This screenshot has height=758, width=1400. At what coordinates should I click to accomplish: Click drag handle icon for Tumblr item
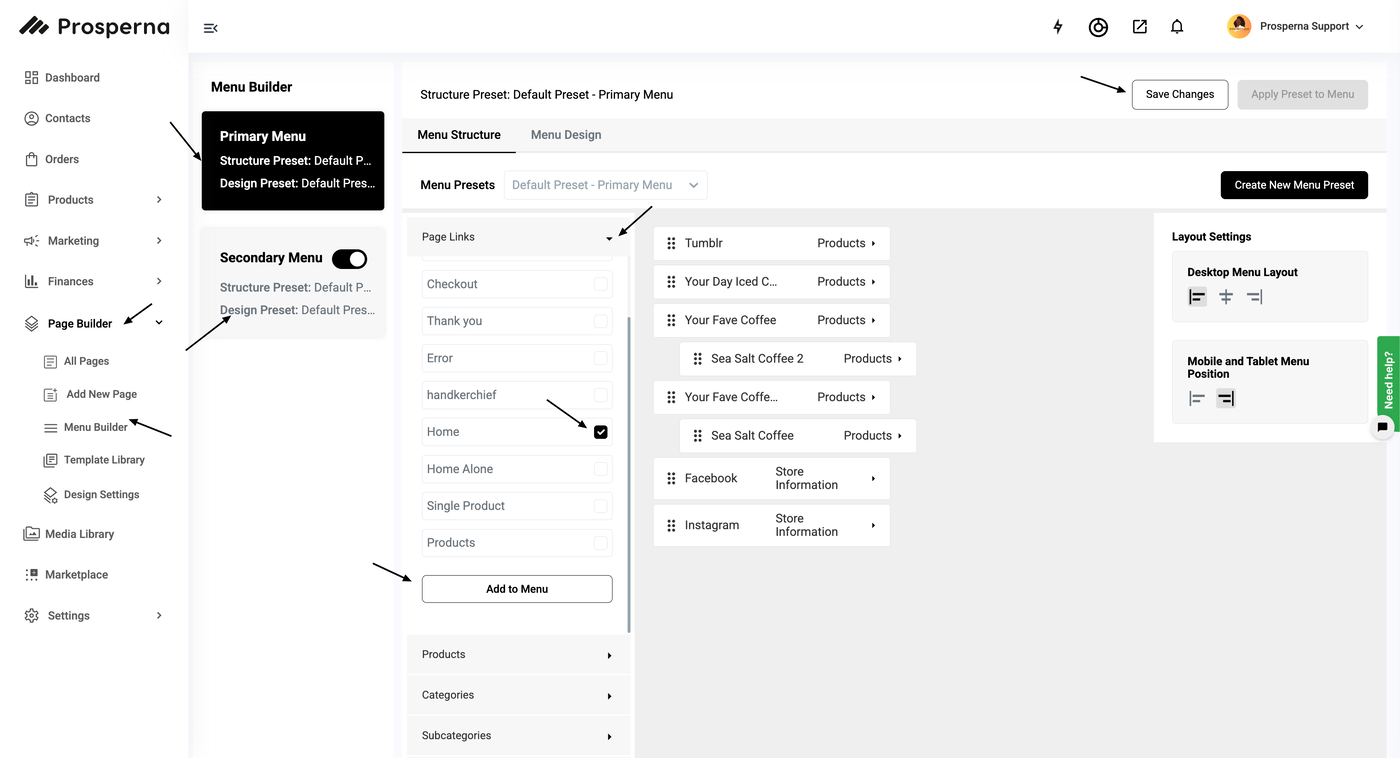click(x=671, y=243)
